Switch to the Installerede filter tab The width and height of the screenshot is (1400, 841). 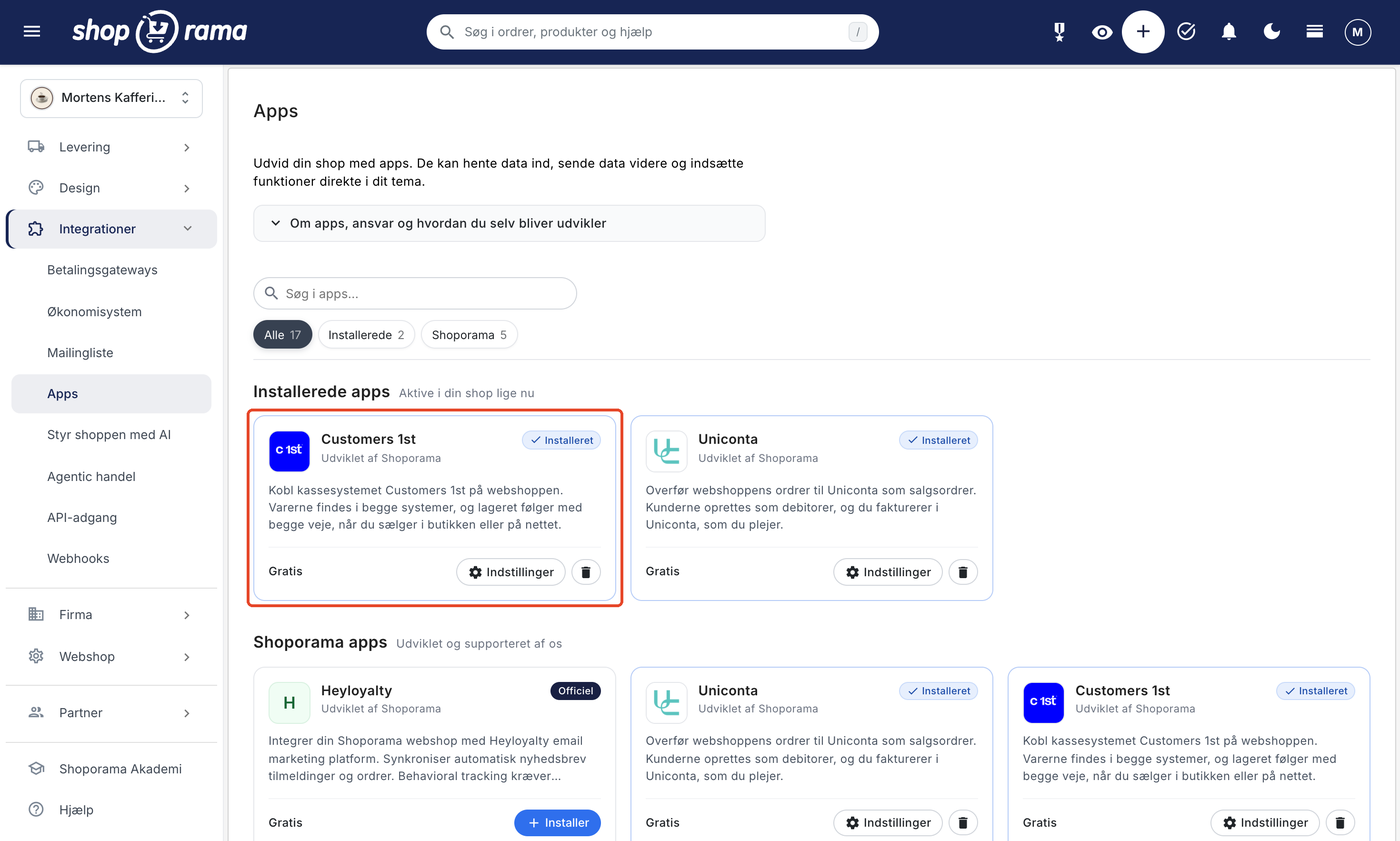366,335
